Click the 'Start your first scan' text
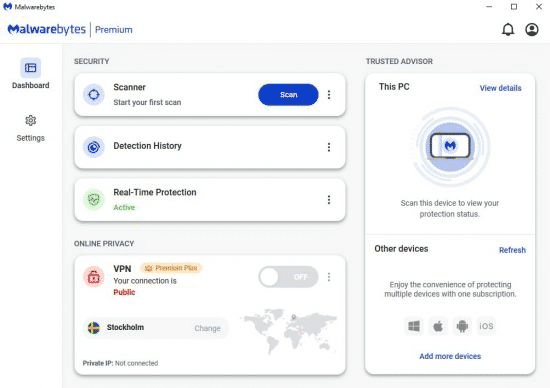The width and height of the screenshot is (550, 388). click(x=147, y=102)
